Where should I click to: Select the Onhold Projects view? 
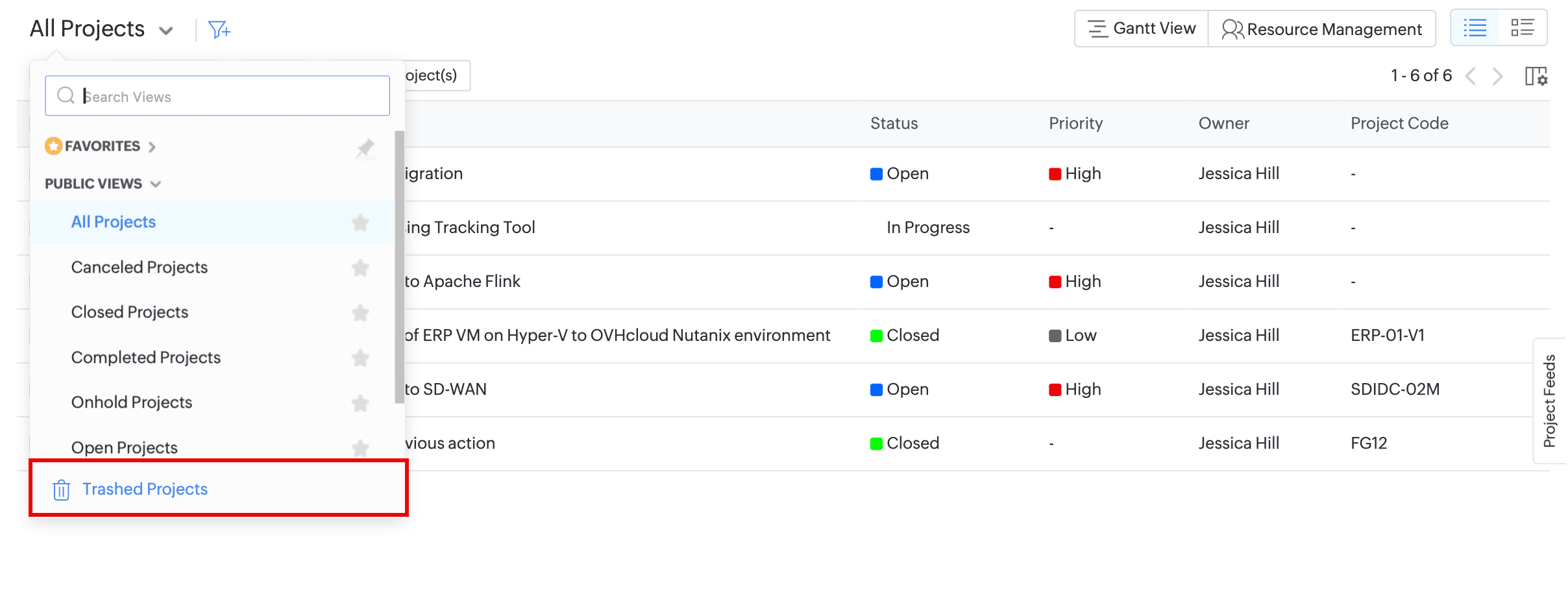(x=132, y=403)
